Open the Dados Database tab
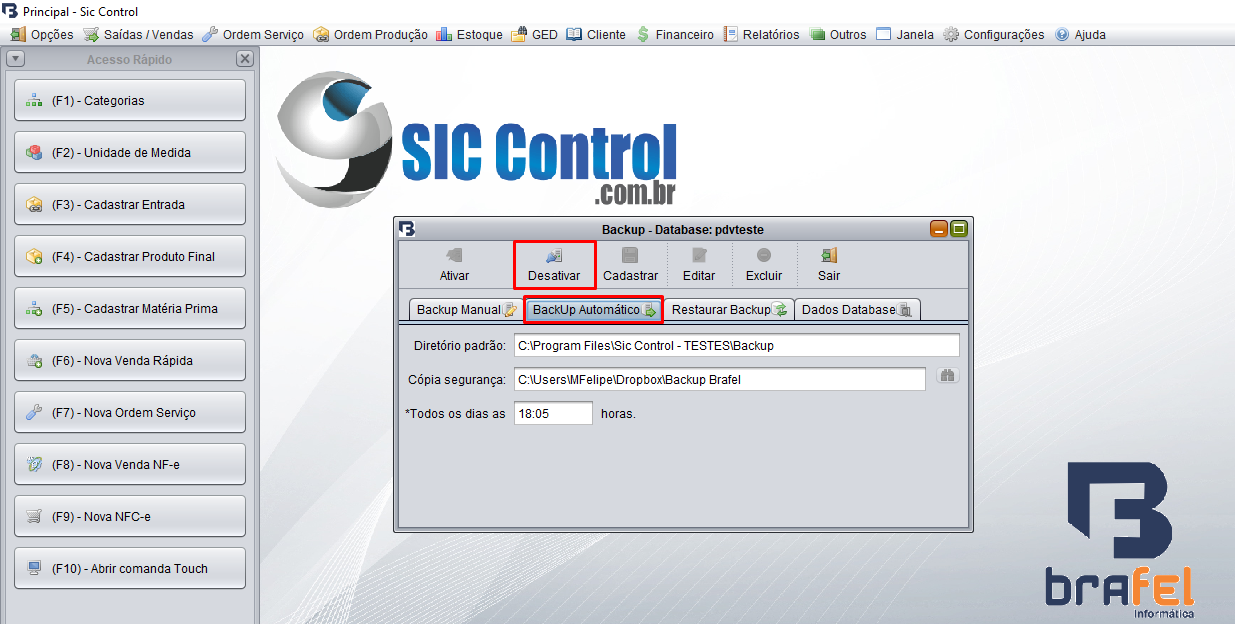 point(857,310)
